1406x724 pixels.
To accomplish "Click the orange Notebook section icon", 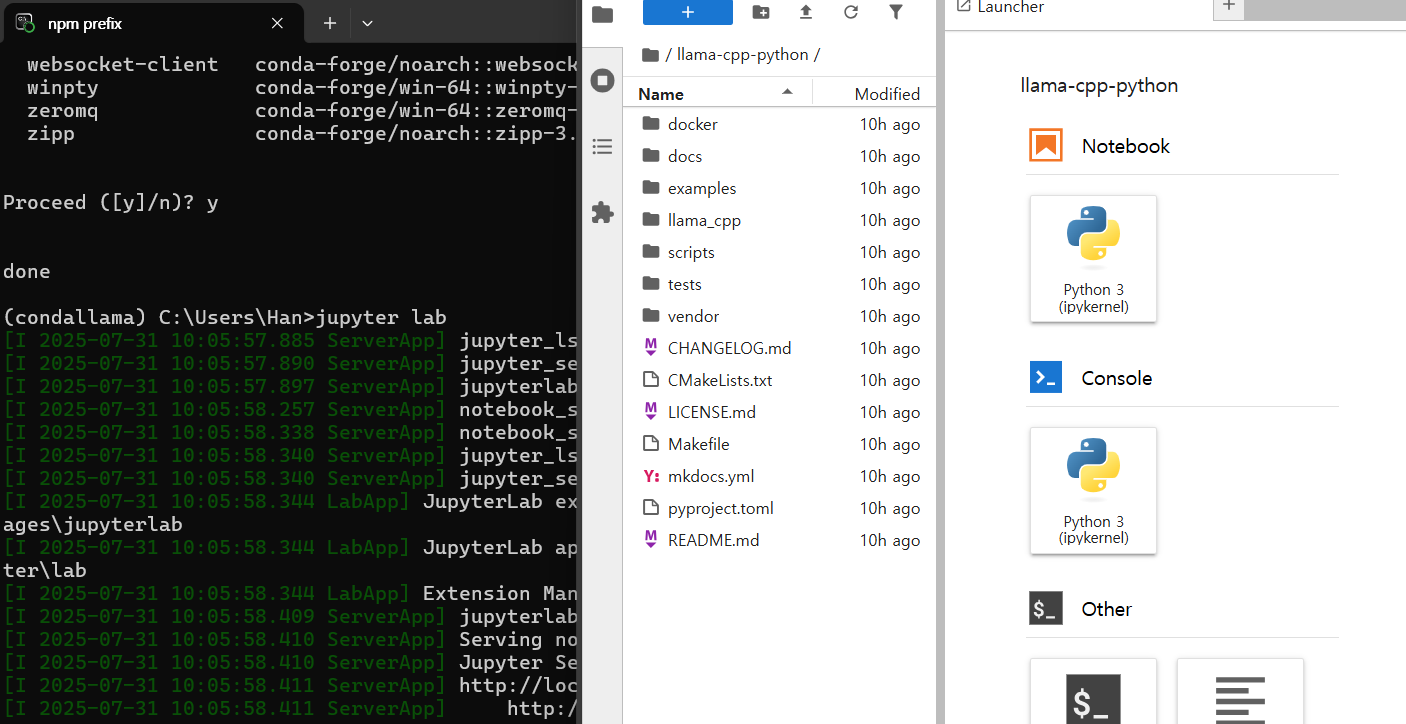I will click(1045, 146).
